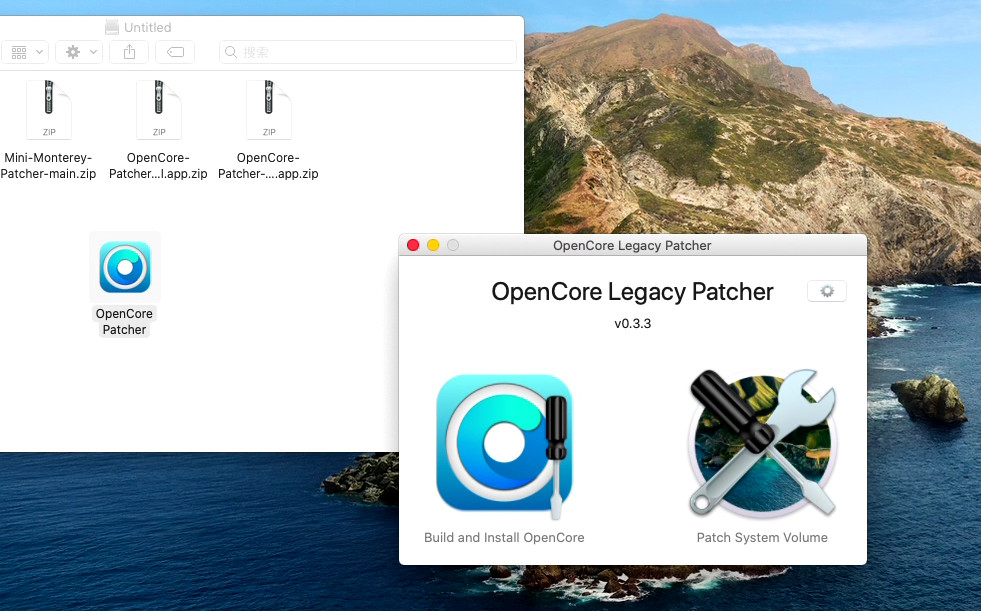The height and width of the screenshot is (611, 981).
Task: Open Finder share button
Action: [x=129, y=52]
